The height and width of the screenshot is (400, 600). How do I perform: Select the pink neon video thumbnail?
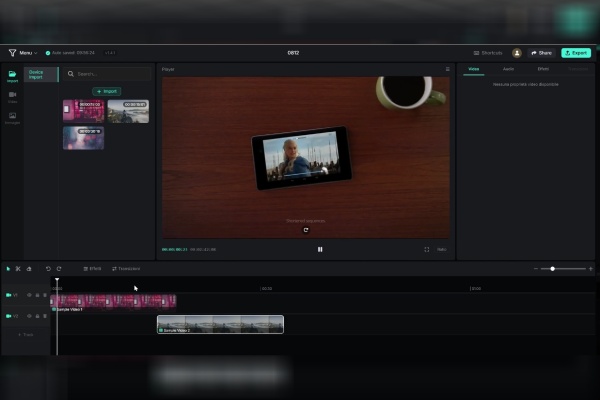pos(83,111)
